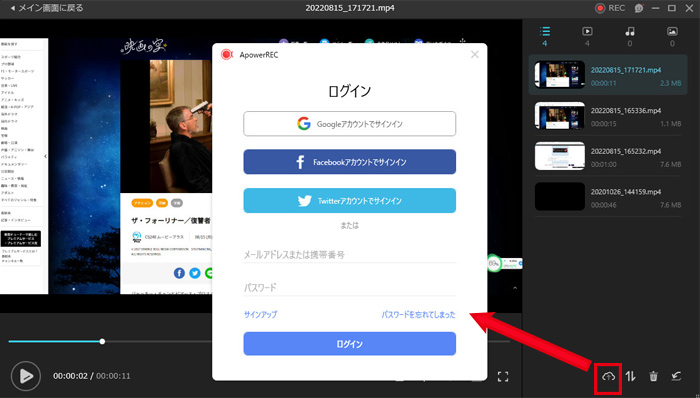Open thumbnail of 20201026_144159.mp4
The height and width of the screenshot is (398, 700).
[560, 196]
